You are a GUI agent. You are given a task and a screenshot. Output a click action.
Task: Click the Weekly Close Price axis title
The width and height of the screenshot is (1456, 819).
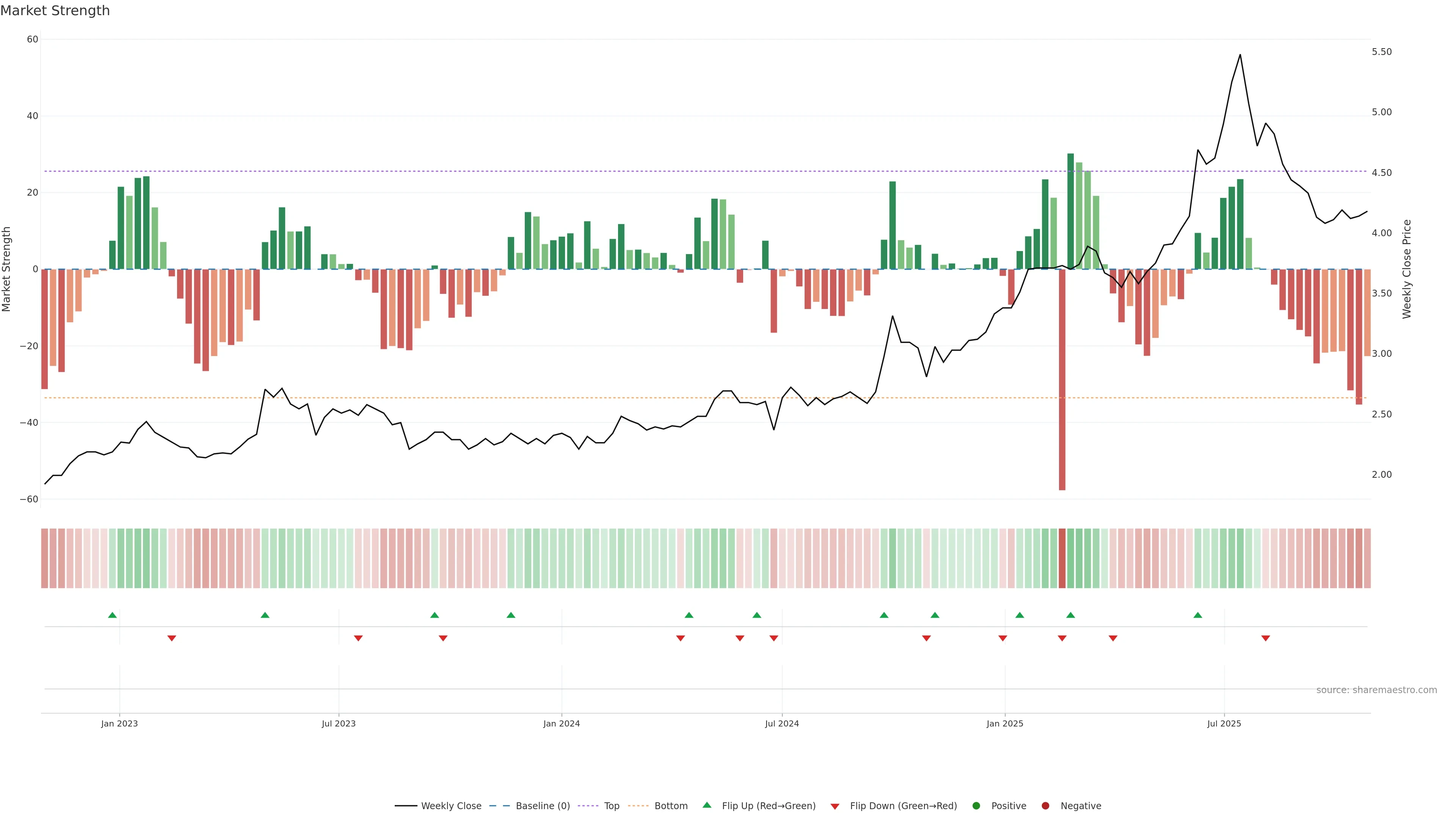[1407, 269]
